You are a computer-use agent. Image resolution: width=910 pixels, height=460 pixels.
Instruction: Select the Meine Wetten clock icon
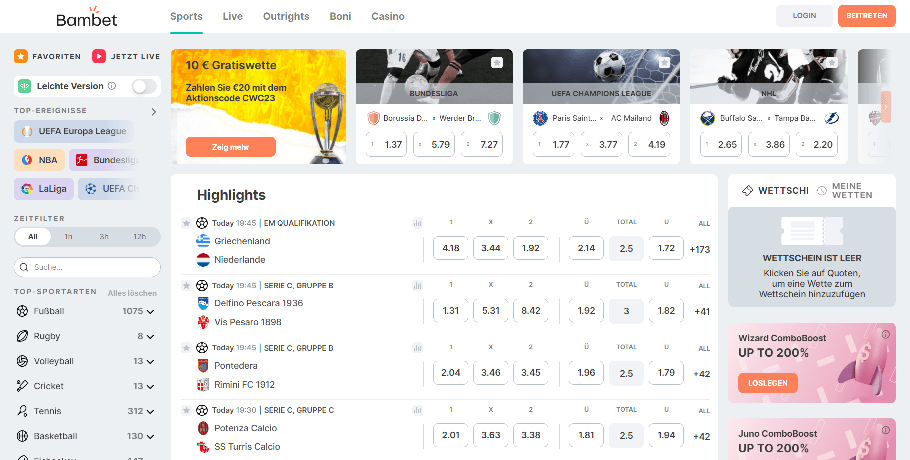click(x=821, y=190)
